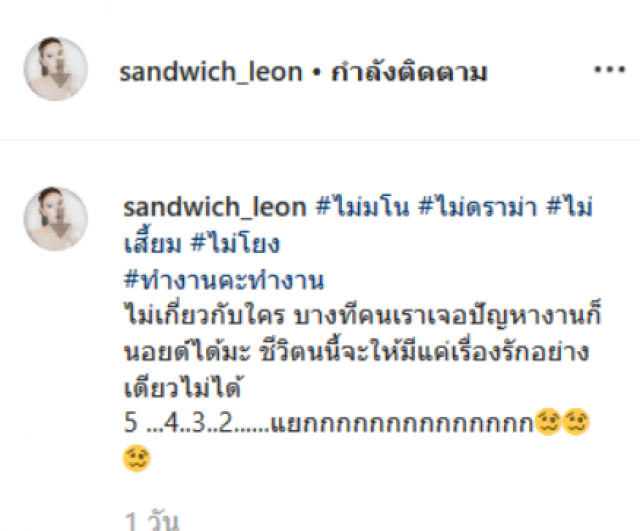Click the lone woozy emoji on last line
This screenshot has width=640, height=531.
click(x=137, y=458)
